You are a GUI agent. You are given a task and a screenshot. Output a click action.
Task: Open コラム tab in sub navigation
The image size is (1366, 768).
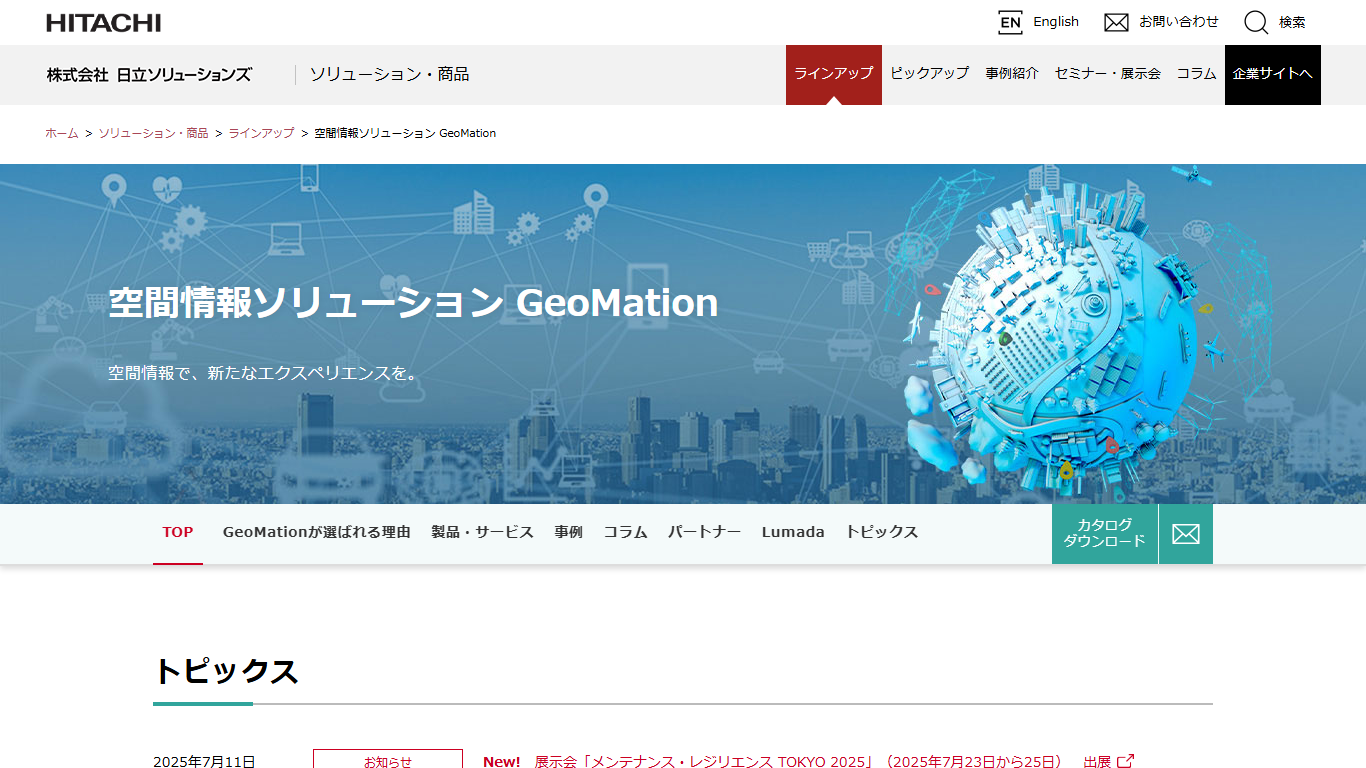(625, 533)
